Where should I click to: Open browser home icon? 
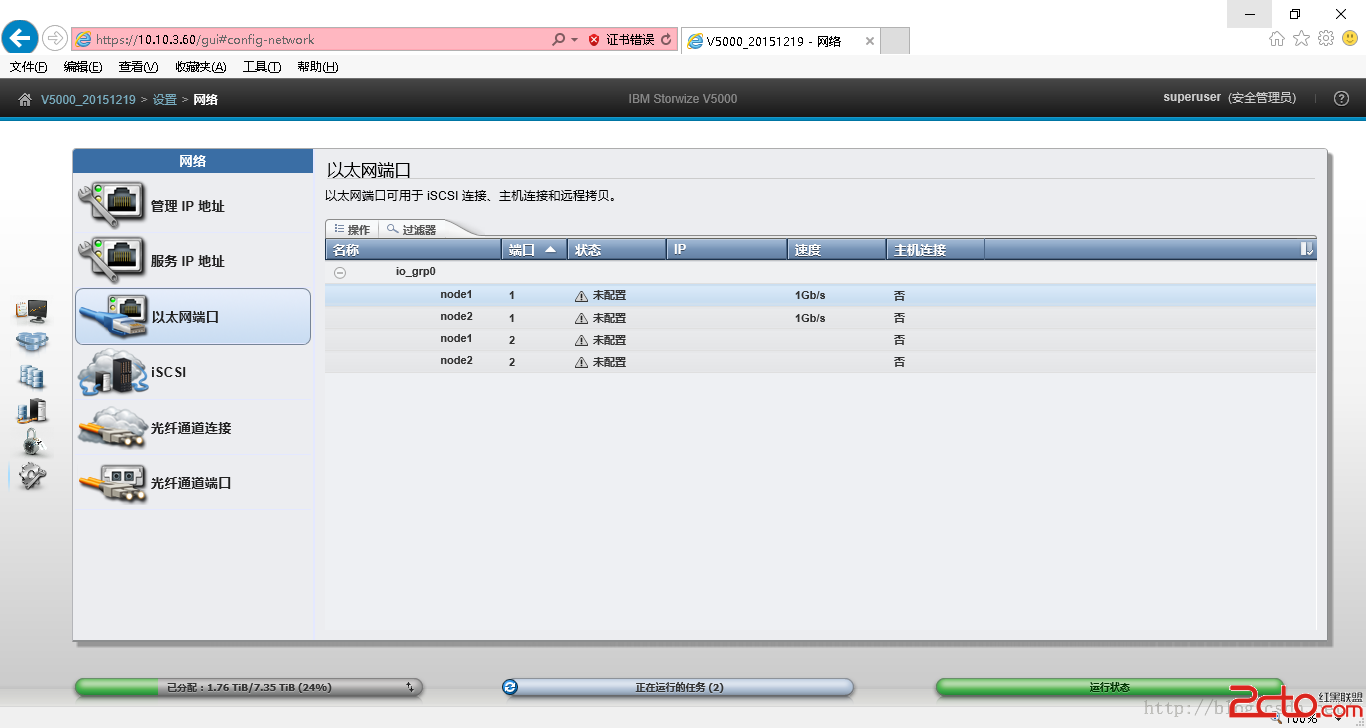[x=1277, y=38]
